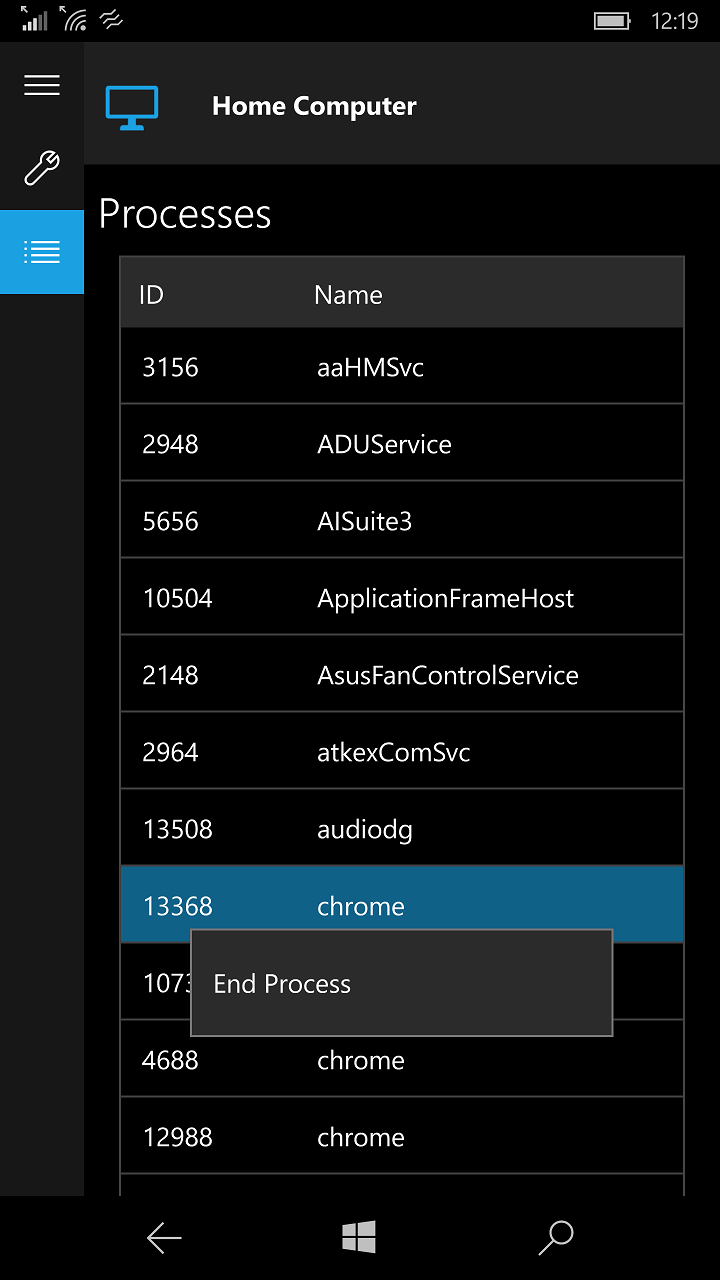Select process ID 5656

tap(171, 521)
